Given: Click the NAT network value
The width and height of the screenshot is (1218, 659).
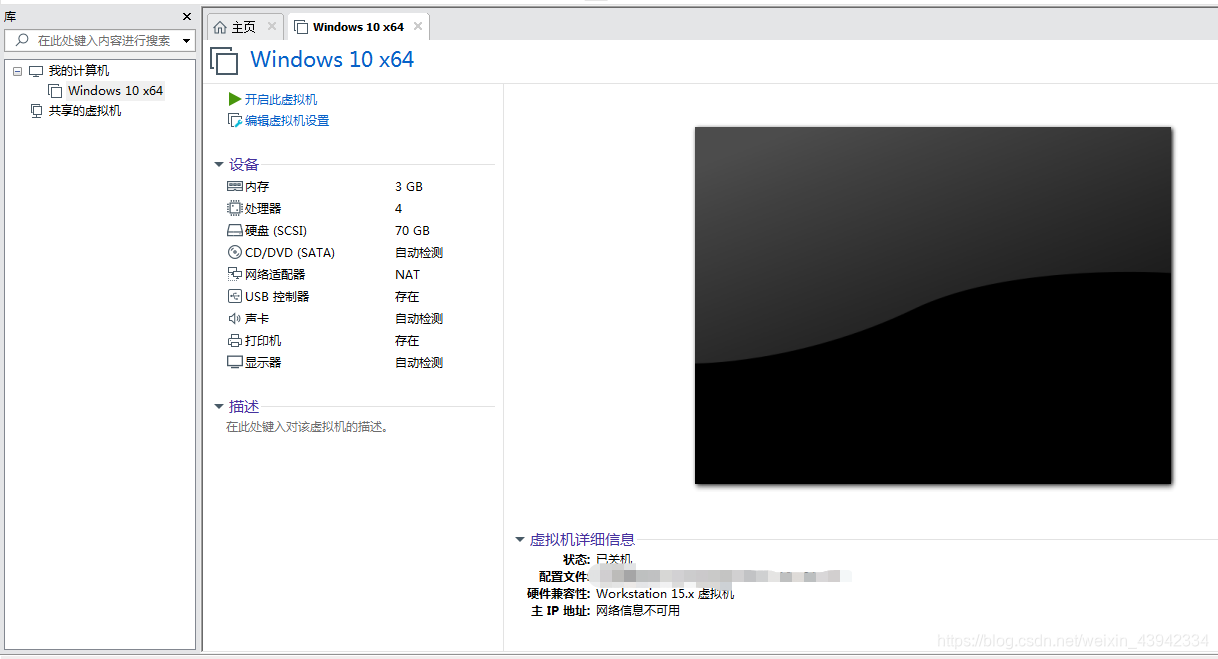Looking at the screenshot, I should pyautogui.click(x=408, y=275).
